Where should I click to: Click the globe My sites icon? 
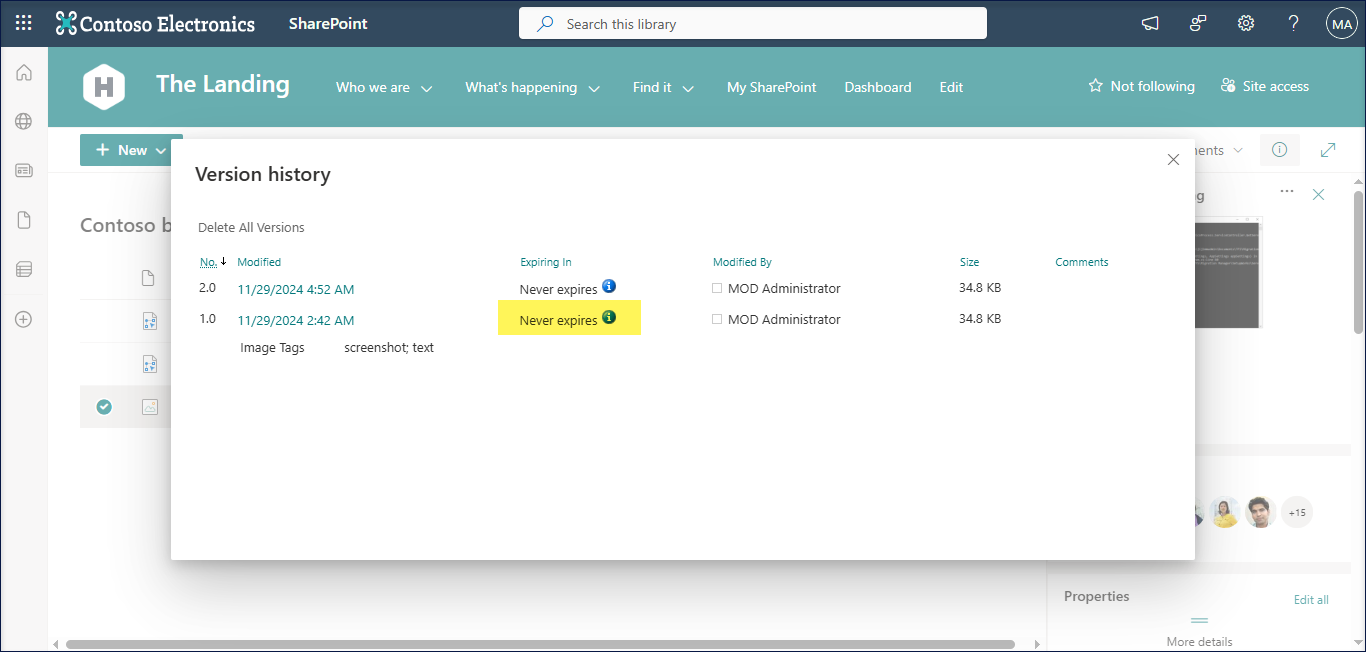click(x=24, y=122)
